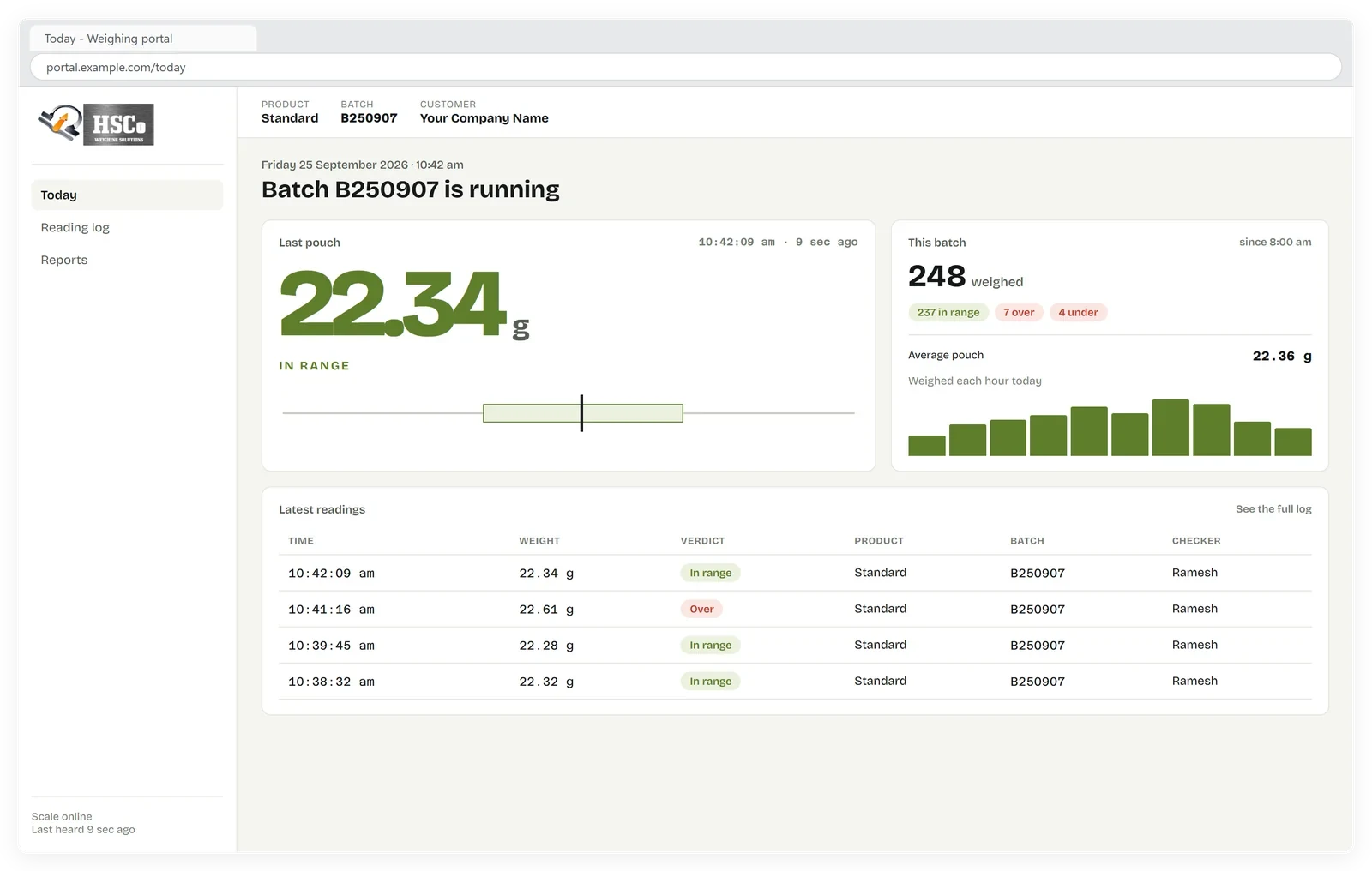Click the Over verdict badge
Screen dimensions: 1372x871
click(x=701, y=609)
